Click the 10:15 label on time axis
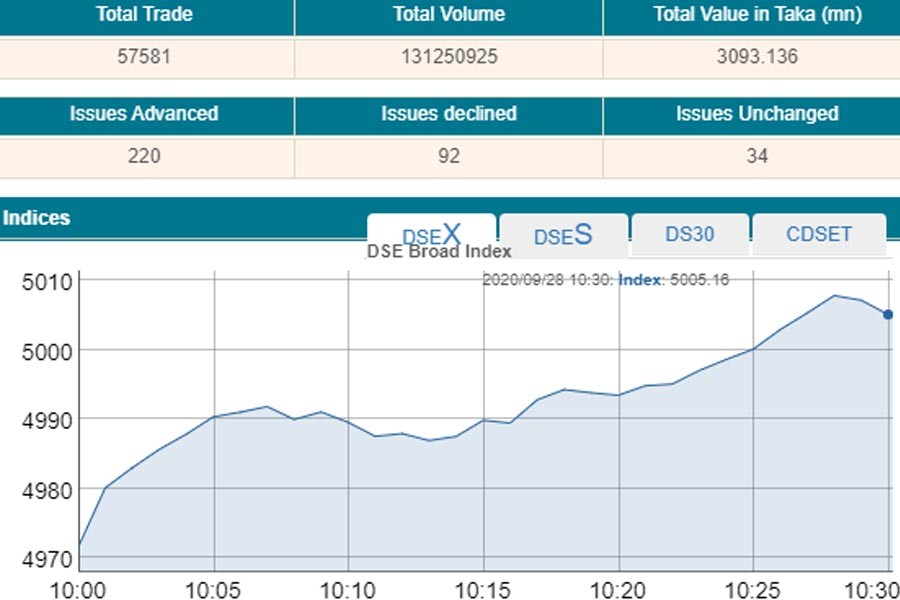 [483, 586]
